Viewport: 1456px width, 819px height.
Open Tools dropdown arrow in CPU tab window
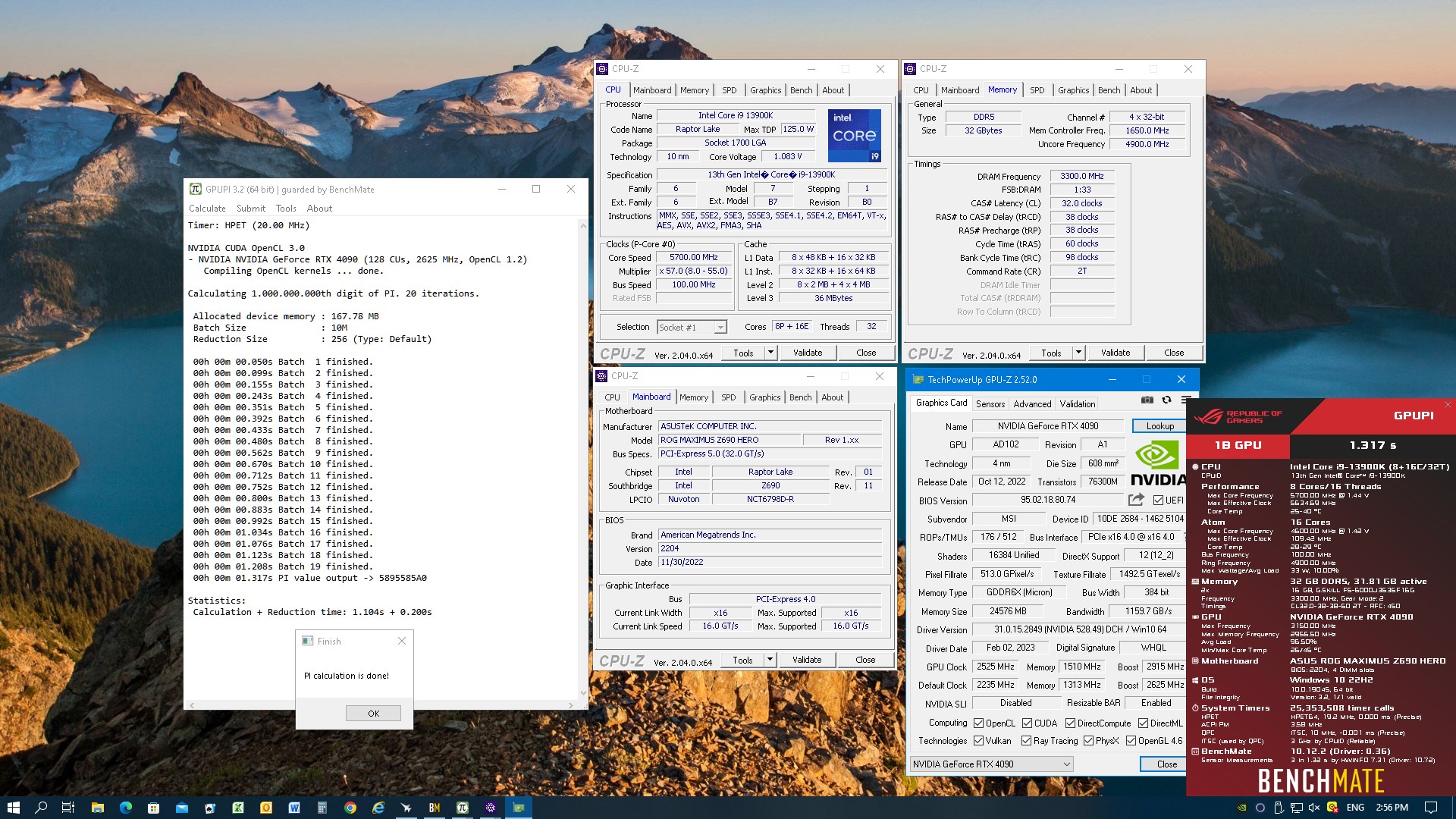click(770, 353)
